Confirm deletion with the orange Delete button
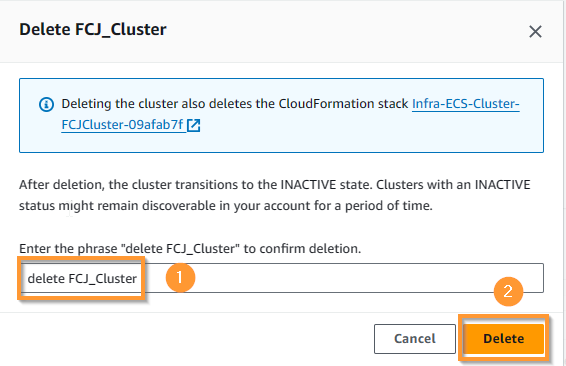Screen dimensions: 566x366 click(x=504, y=339)
